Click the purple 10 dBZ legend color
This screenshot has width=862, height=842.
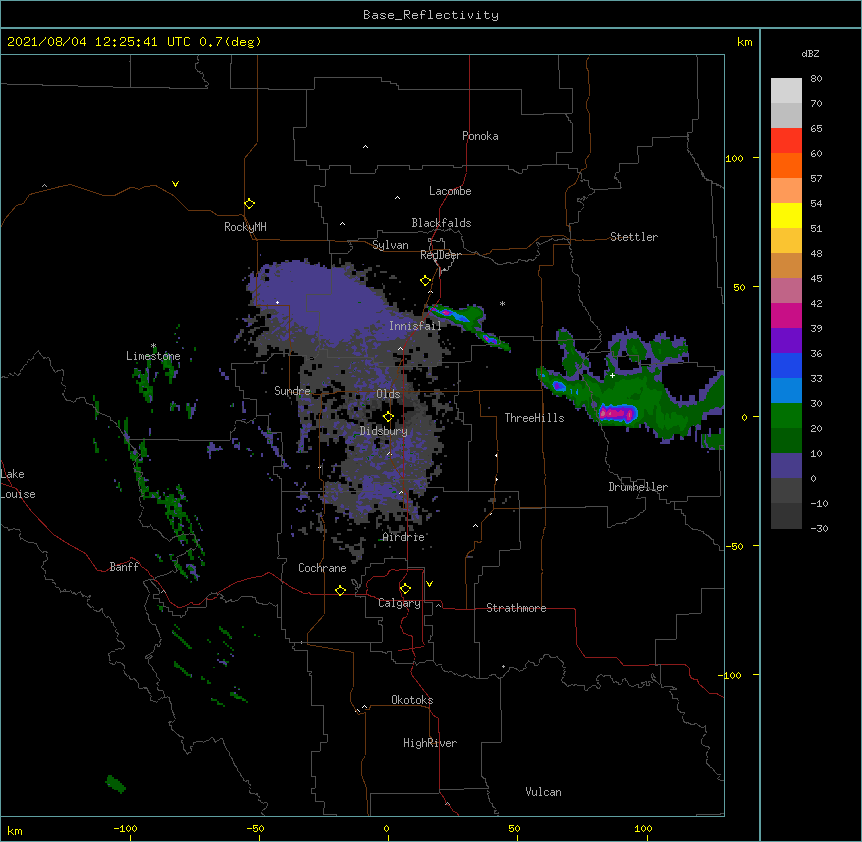pyautogui.click(x=786, y=466)
